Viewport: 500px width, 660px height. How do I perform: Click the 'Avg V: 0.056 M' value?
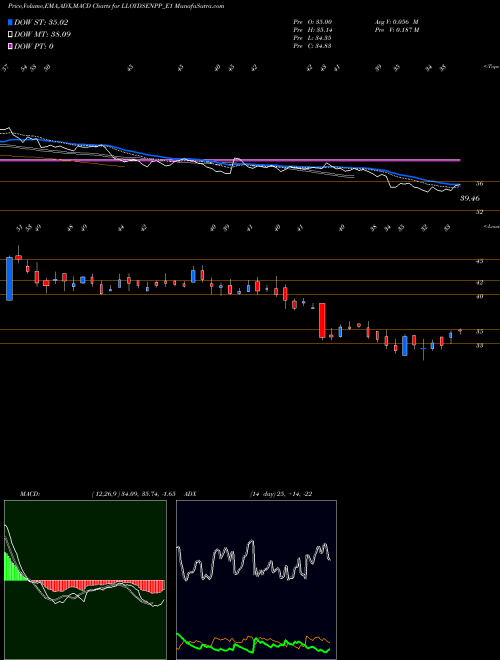[396, 21]
